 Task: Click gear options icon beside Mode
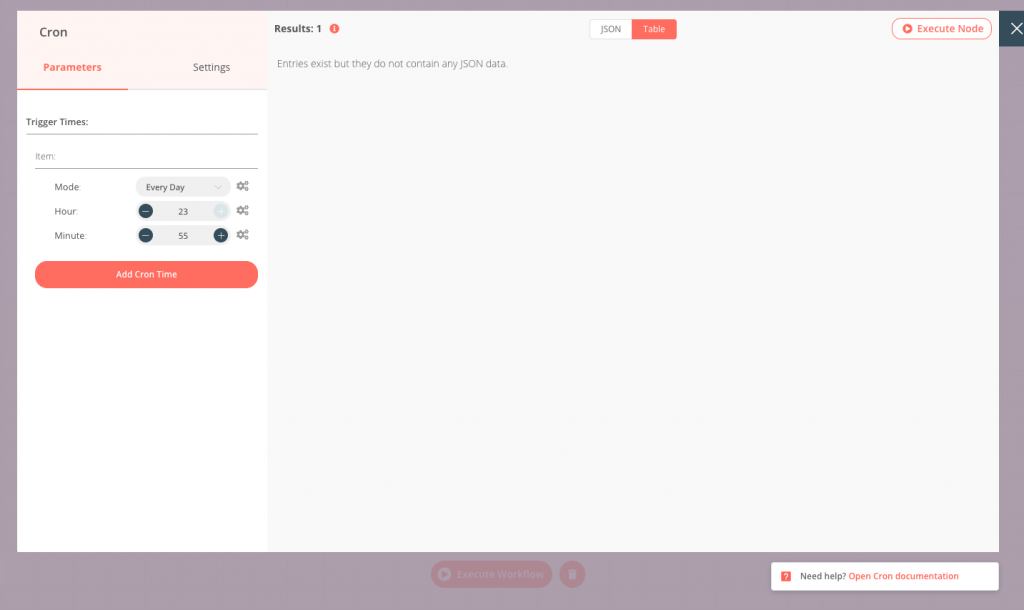[x=242, y=187]
